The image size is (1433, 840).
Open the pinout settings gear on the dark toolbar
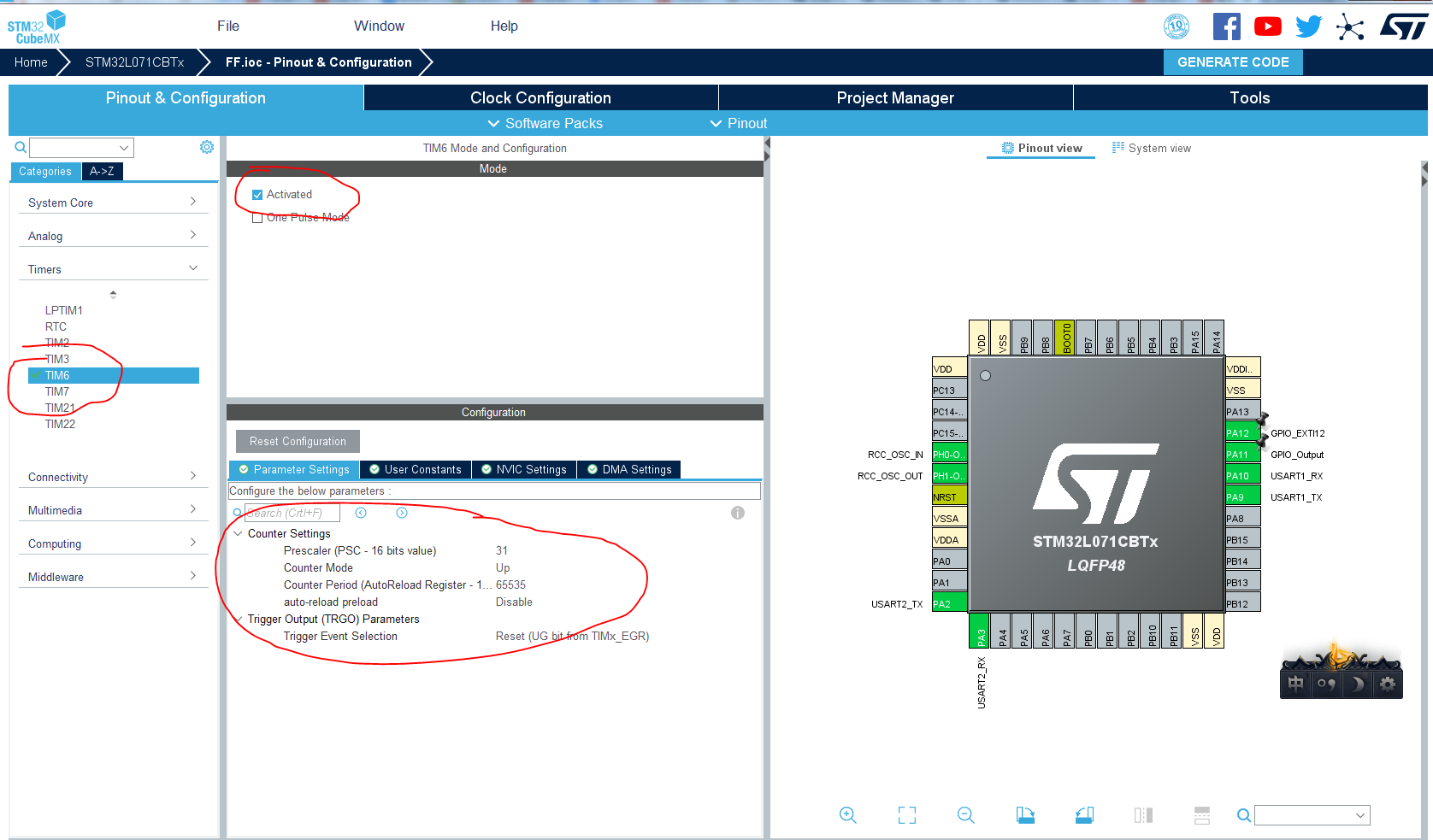tap(1386, 684)
